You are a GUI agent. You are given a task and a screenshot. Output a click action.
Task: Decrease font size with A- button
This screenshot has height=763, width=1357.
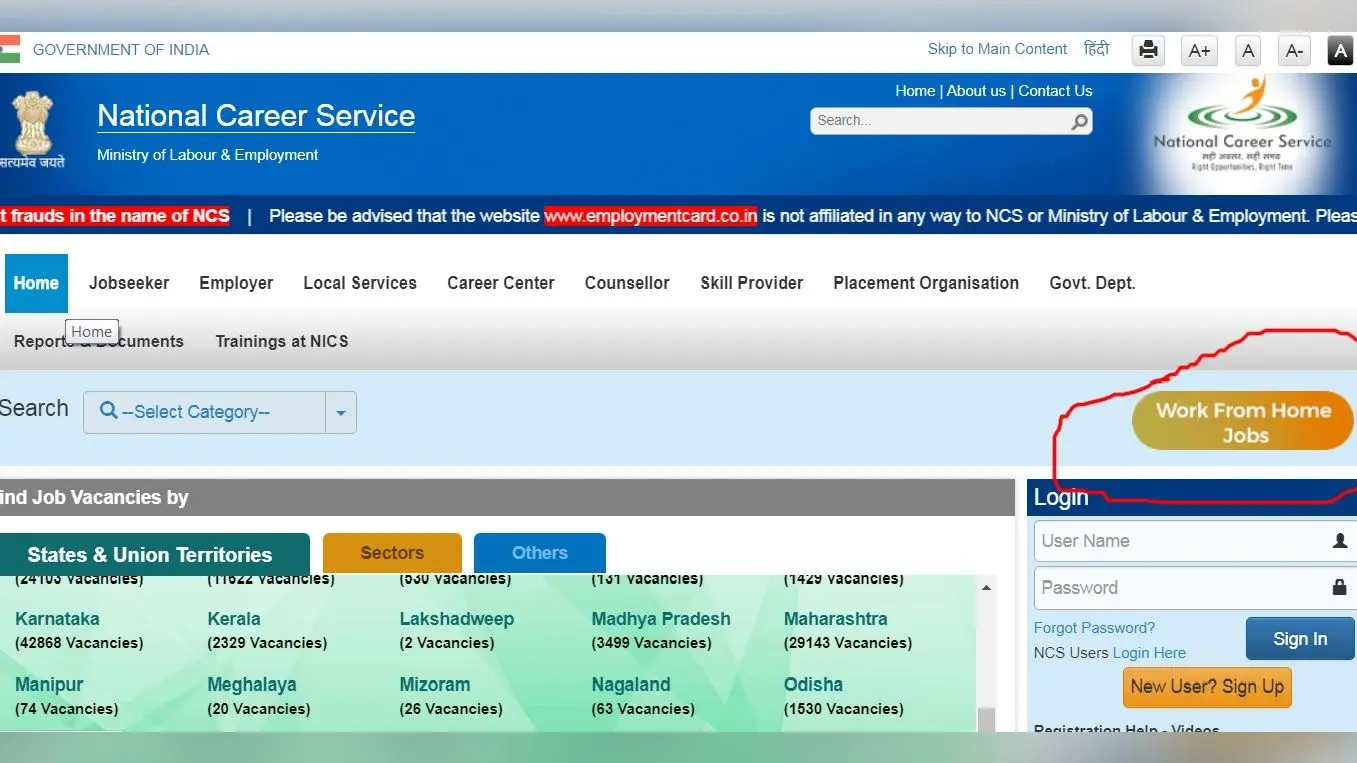coord(1294,50)
